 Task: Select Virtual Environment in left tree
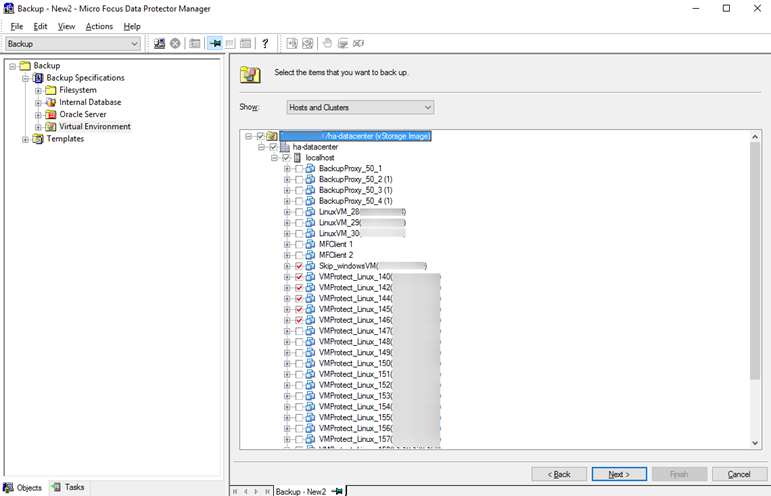(x=95, y=127)
